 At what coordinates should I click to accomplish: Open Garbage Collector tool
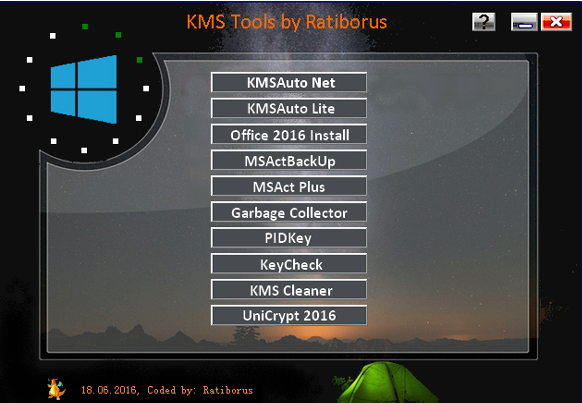tap(289, 212)
